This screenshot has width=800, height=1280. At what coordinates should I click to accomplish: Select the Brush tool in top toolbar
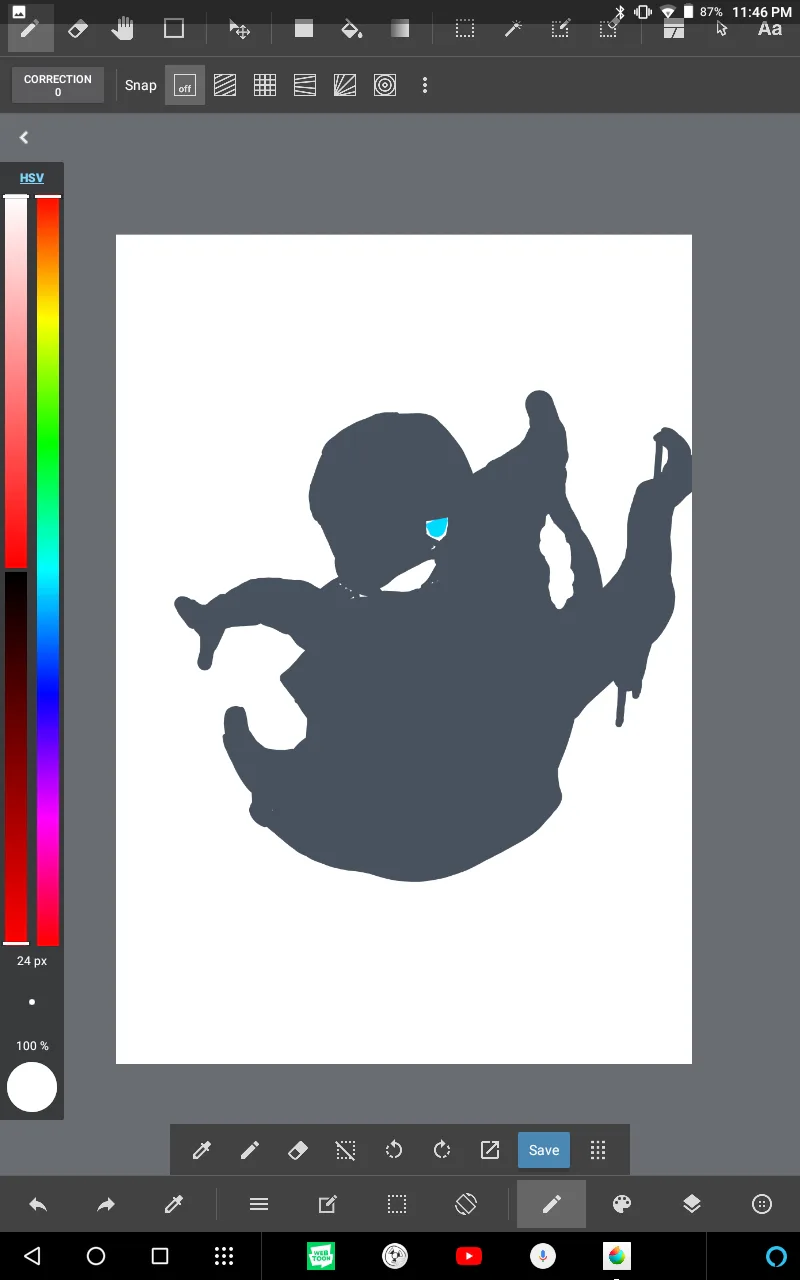29,29
